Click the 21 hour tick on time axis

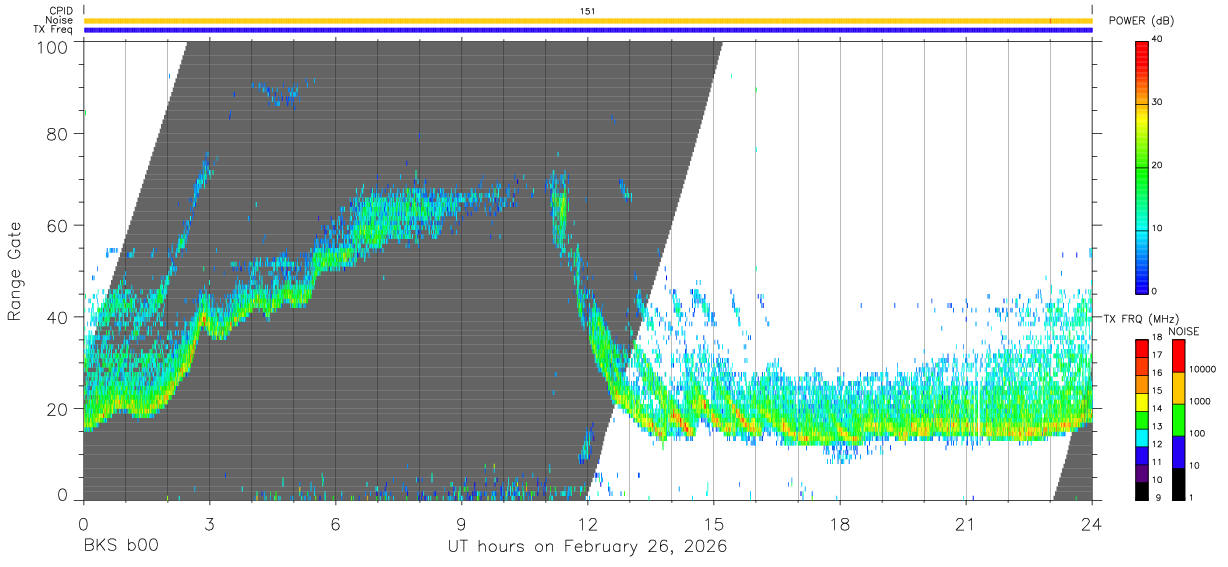966,524
